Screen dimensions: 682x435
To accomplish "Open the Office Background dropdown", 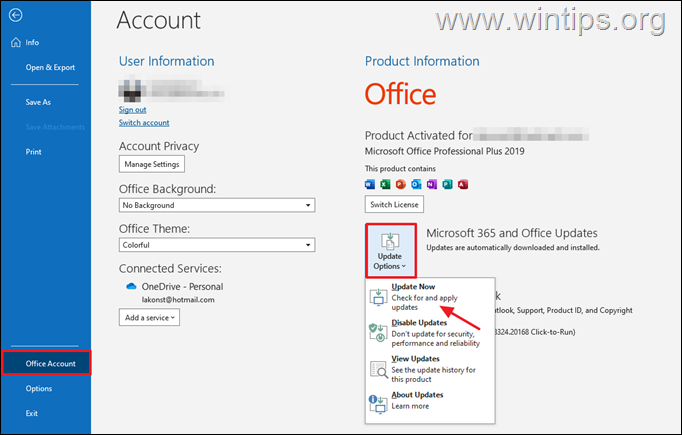I will coord(217,205).
